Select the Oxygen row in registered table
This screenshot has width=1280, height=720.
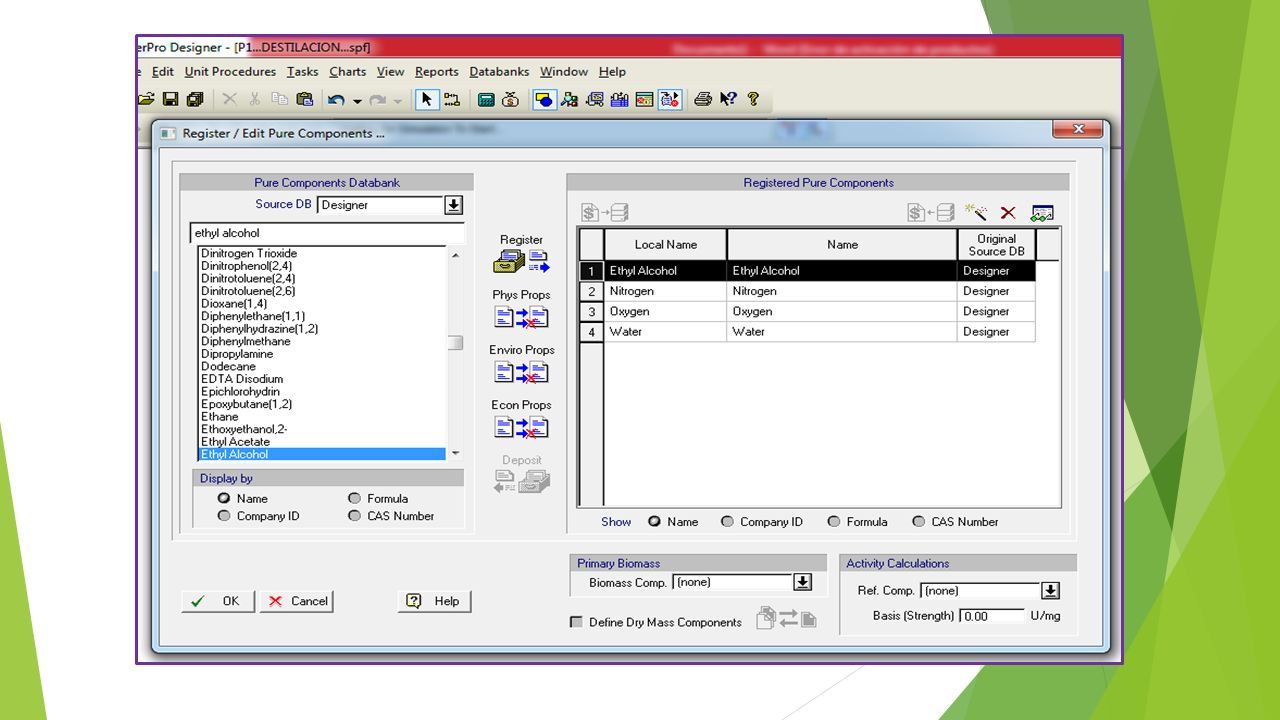[807, 311]
